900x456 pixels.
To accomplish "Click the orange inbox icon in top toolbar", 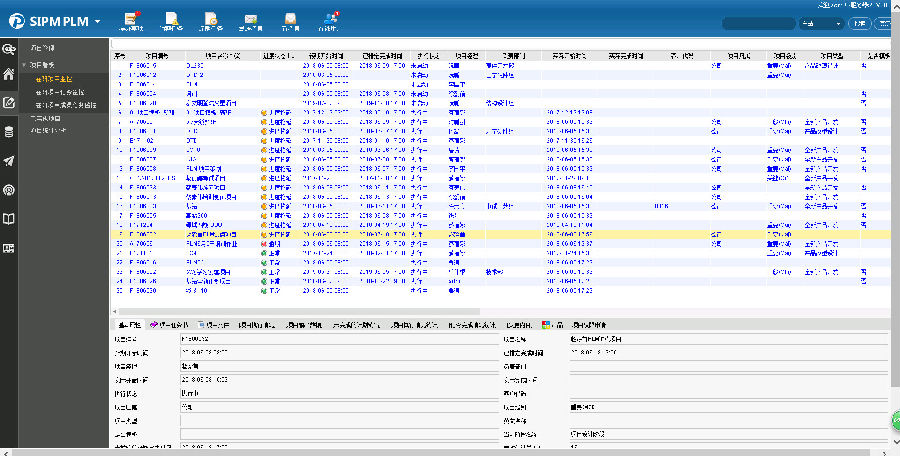I will [290, 19].
